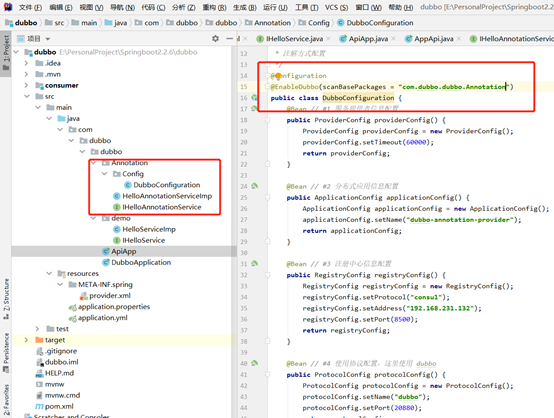
Task: Open application.properties file
Action: [x=110, y=307]
